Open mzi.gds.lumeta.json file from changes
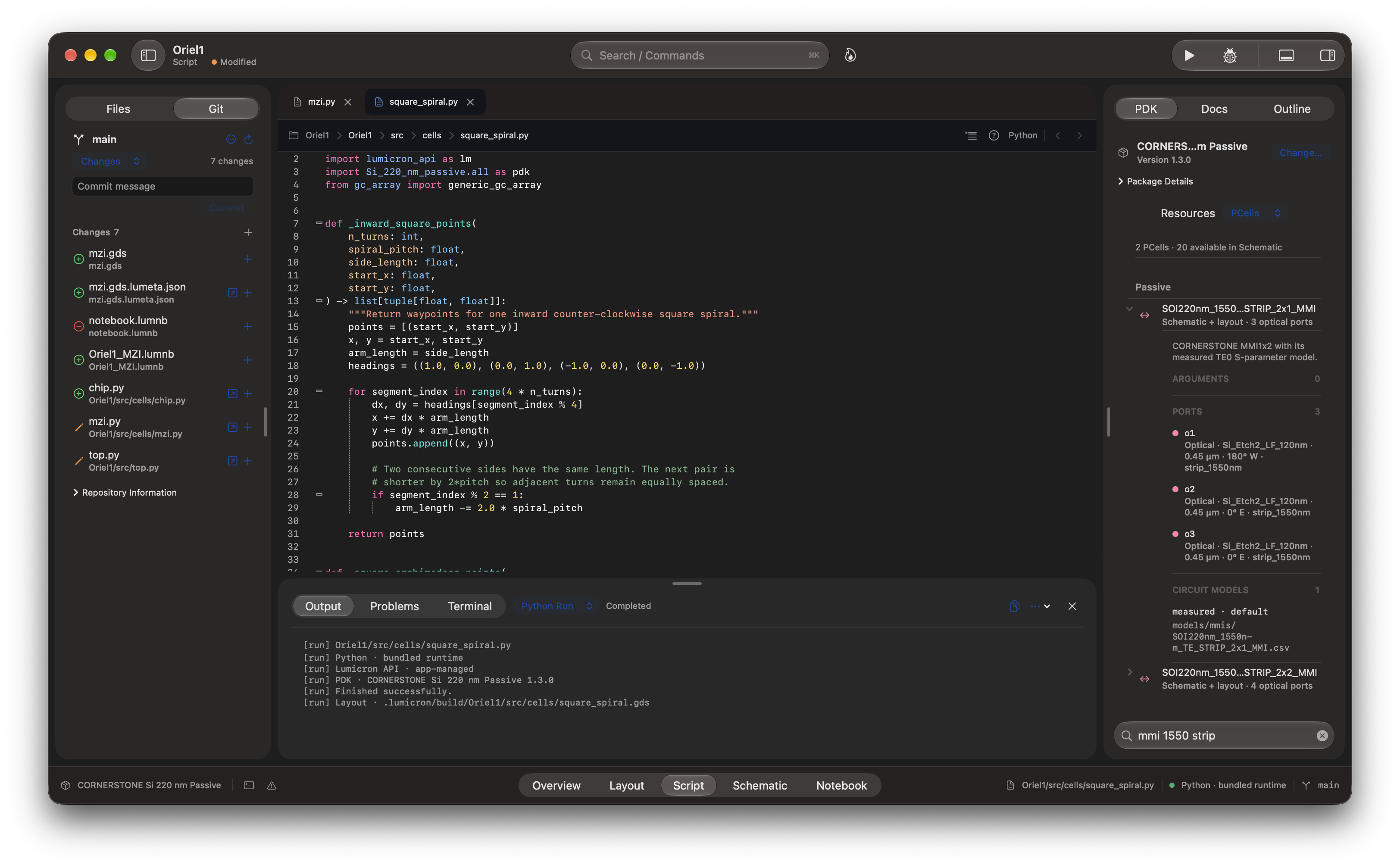 232,293
